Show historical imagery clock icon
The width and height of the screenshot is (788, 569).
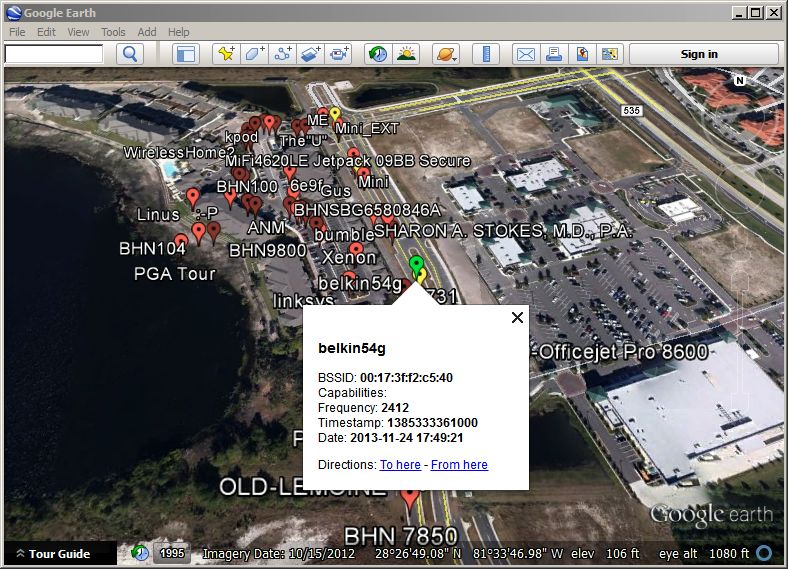pos(377,54)
